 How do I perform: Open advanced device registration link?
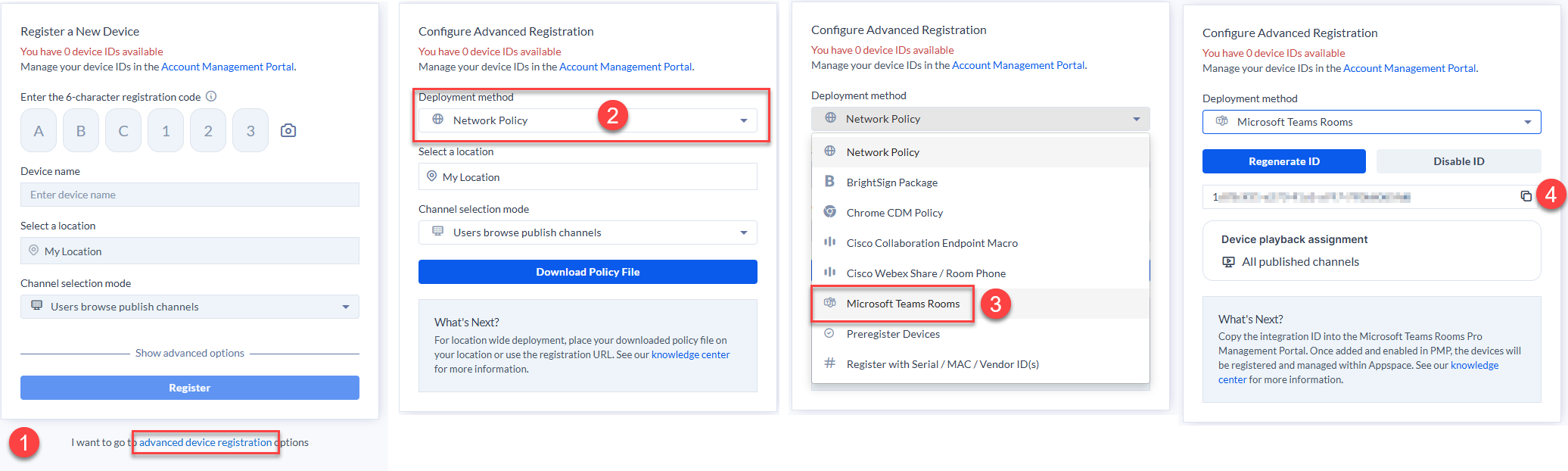[x=205, y=442]
